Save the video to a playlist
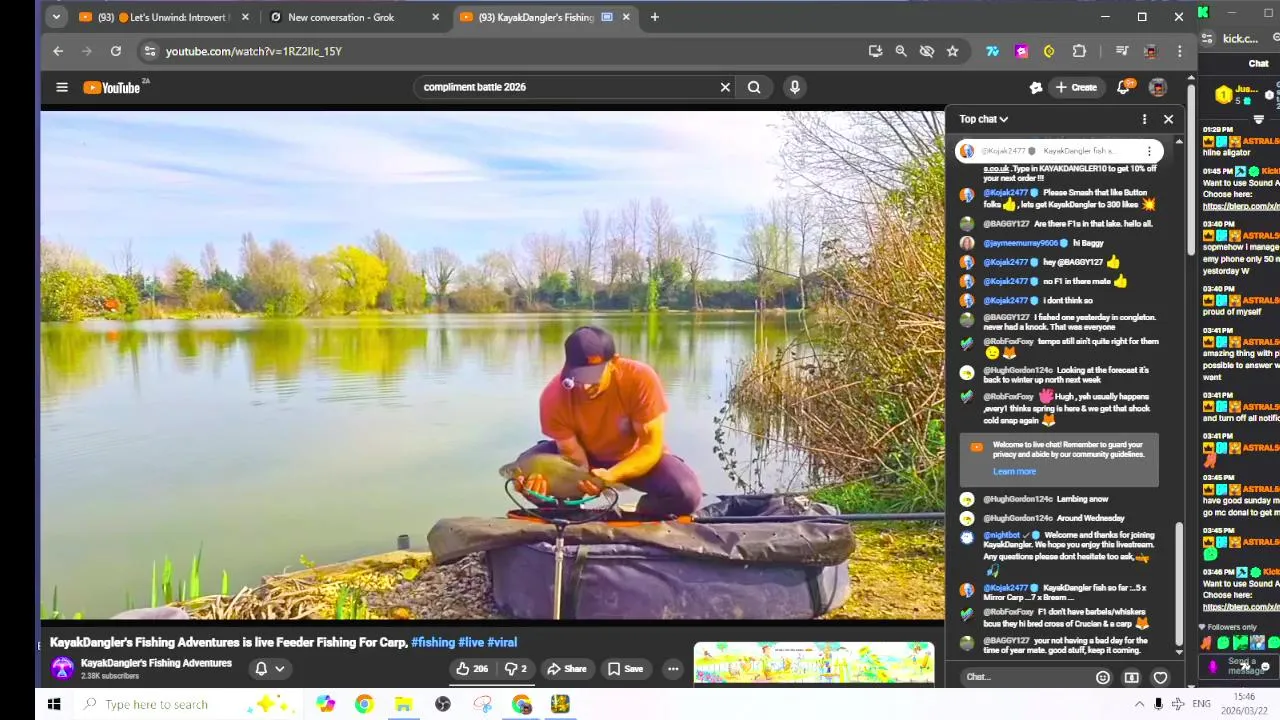The height and width of the screenshot is (720, 1280). point(625,669)
